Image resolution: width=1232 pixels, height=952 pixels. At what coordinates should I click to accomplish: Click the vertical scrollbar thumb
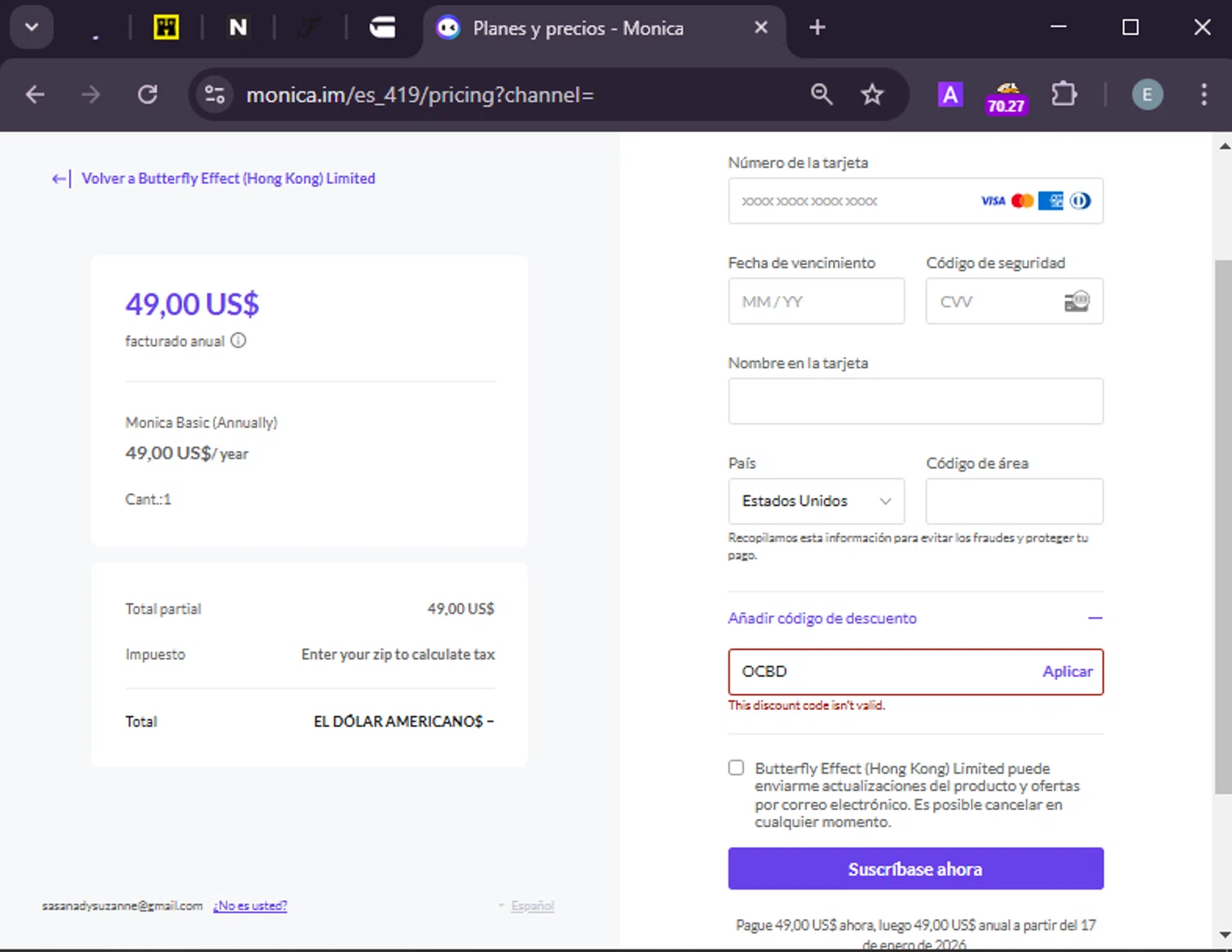click(1224, 526)
